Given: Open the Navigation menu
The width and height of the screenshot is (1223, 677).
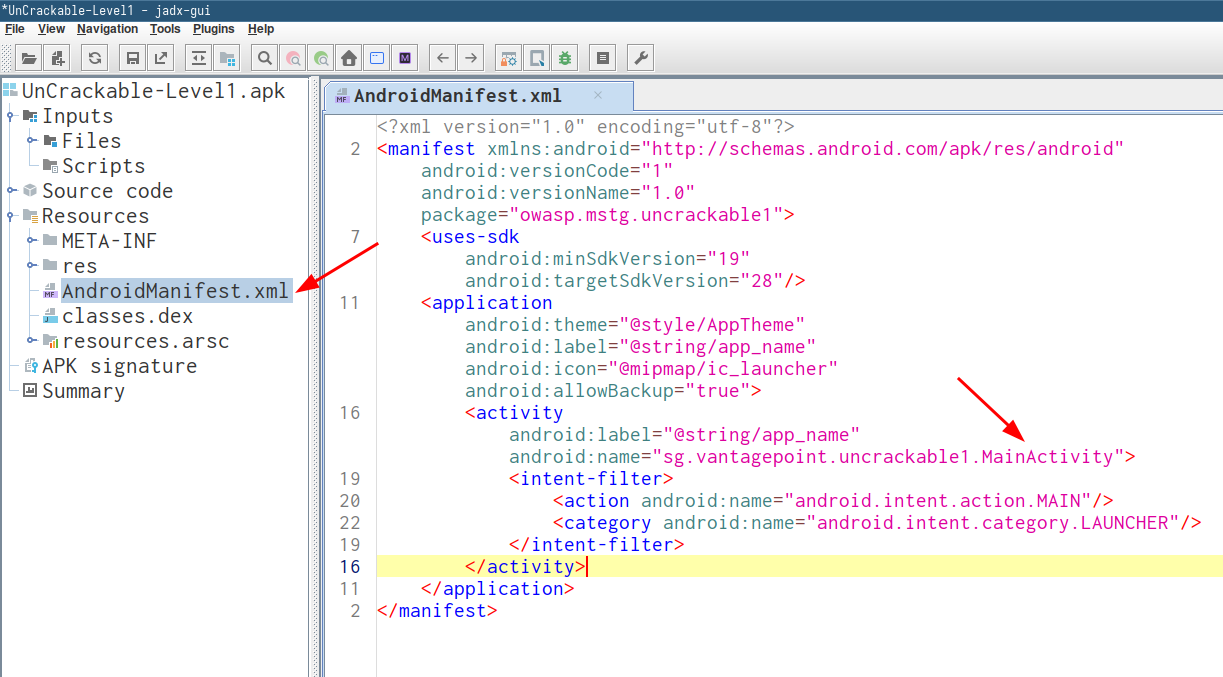Looking at the screenshot, I should [x=108, y=29].
